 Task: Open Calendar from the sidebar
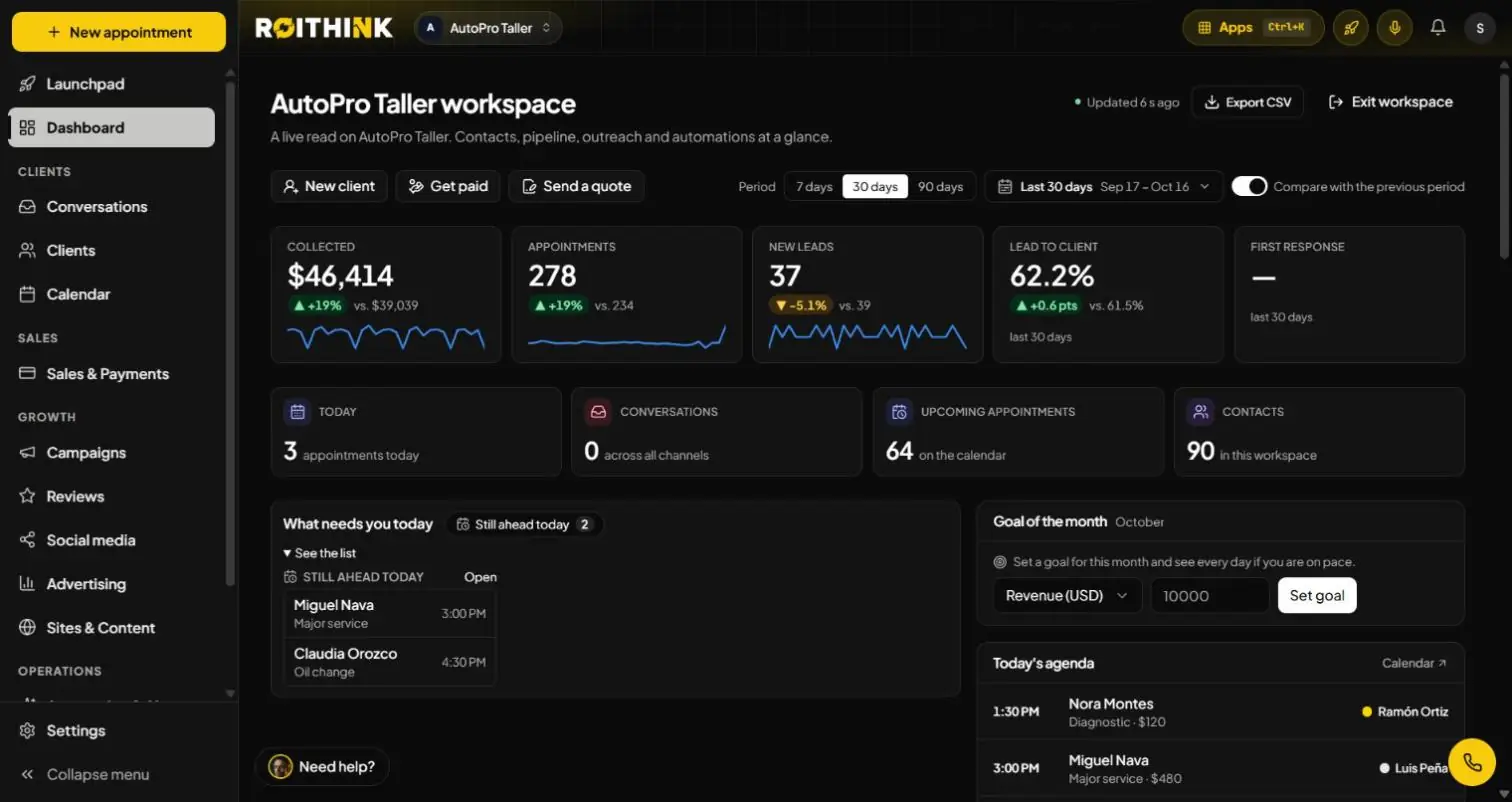111,295
